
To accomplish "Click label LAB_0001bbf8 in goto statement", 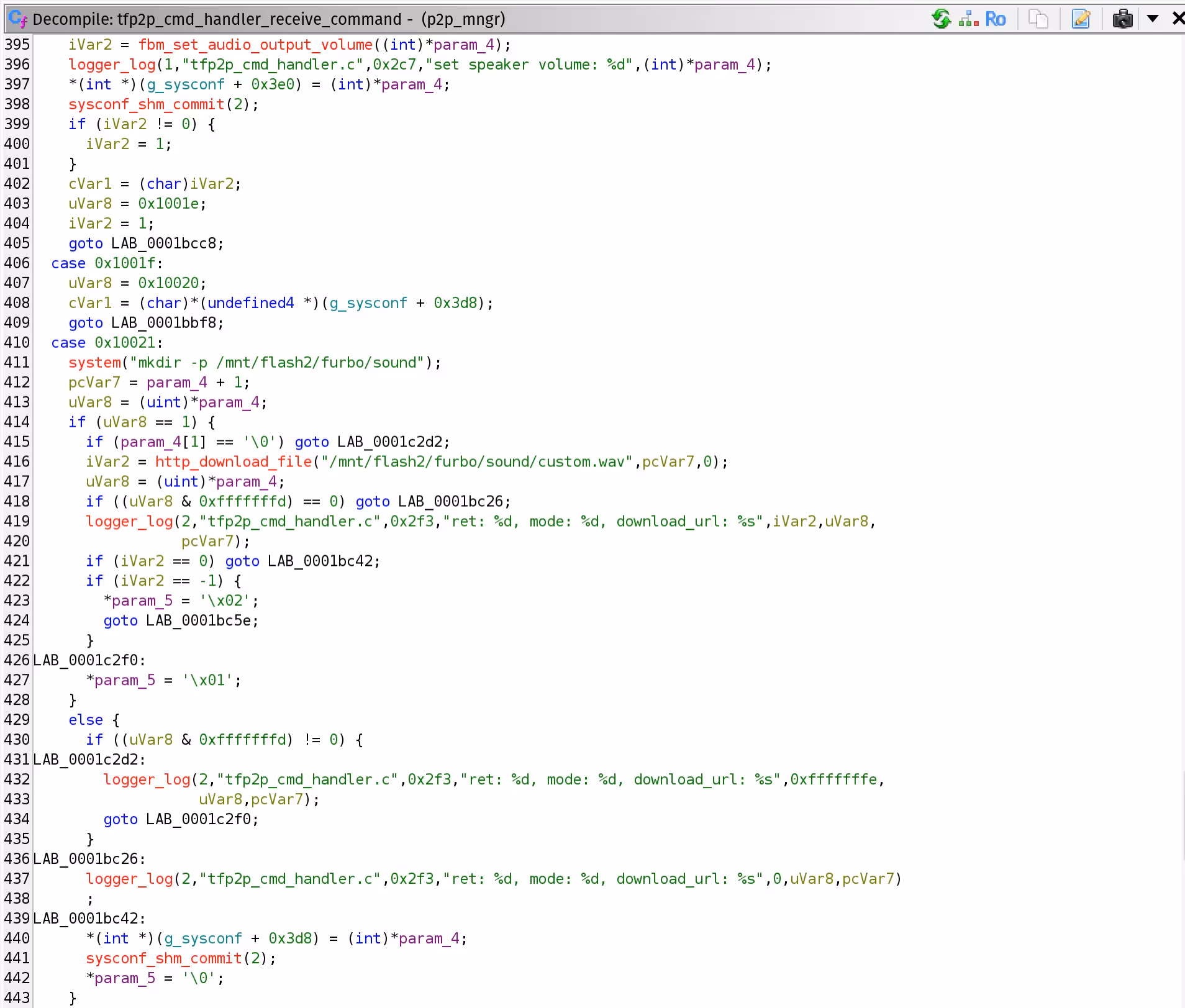I will (x=165, y=323).
